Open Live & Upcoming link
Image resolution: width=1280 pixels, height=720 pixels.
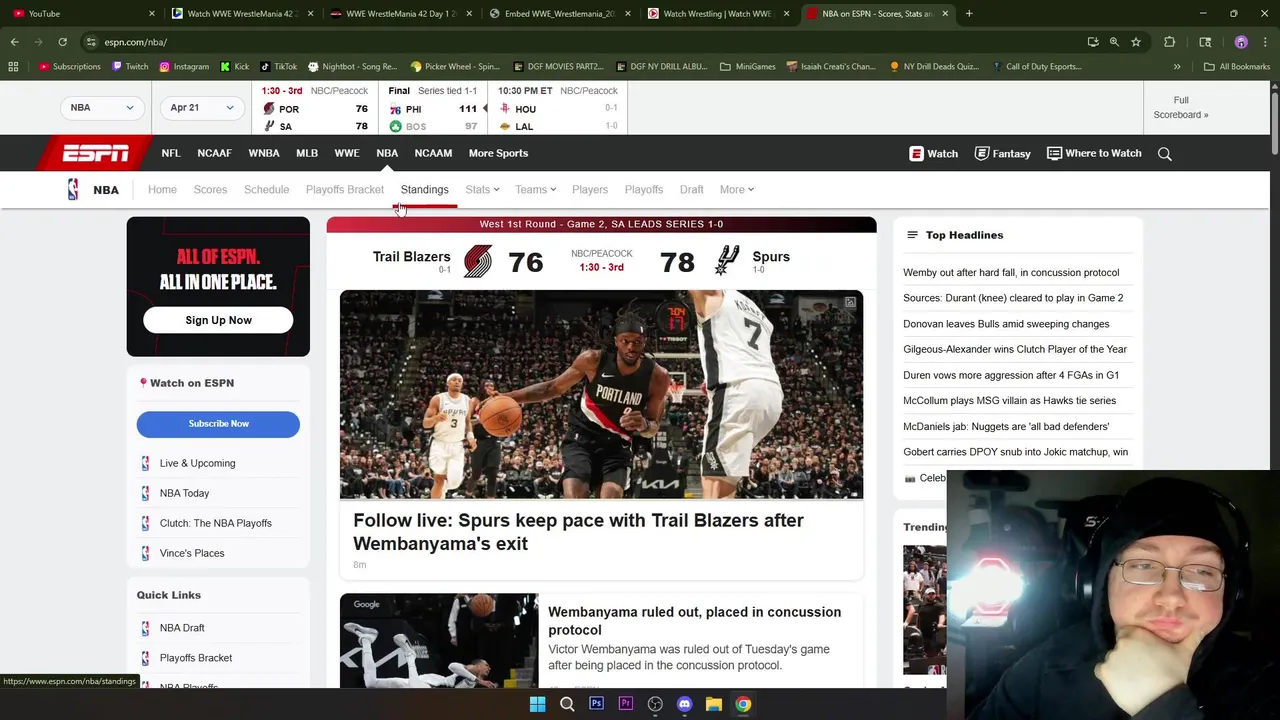197,463
